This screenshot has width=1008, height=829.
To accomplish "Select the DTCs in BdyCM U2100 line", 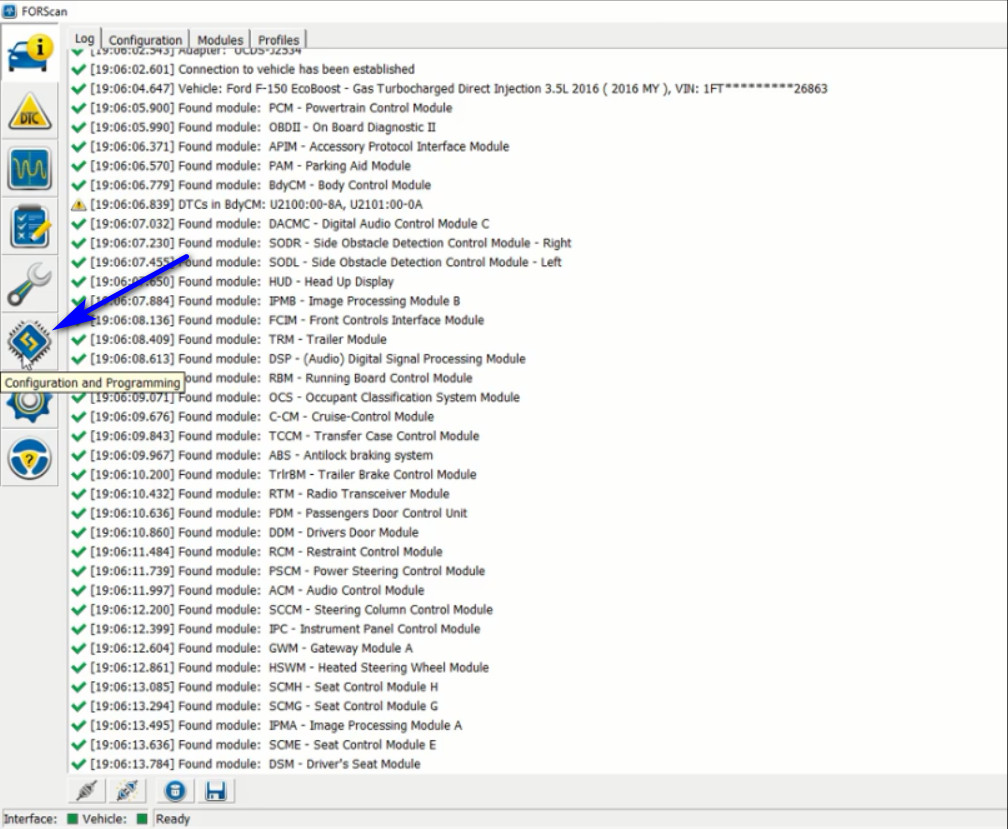I will pyautogui.click(x=247, y=204).
